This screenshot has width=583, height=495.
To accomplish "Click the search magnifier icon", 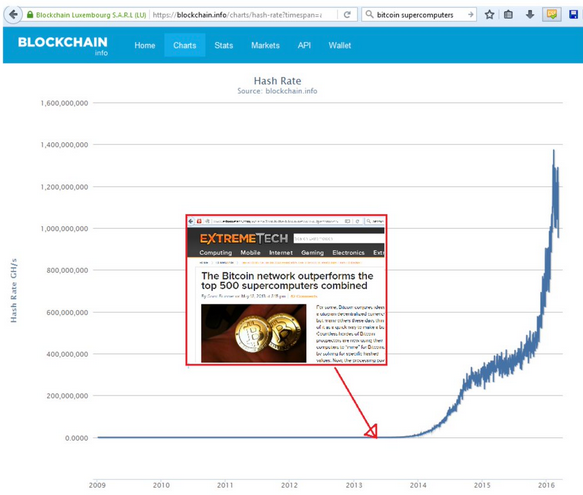I will pos(369,15).
